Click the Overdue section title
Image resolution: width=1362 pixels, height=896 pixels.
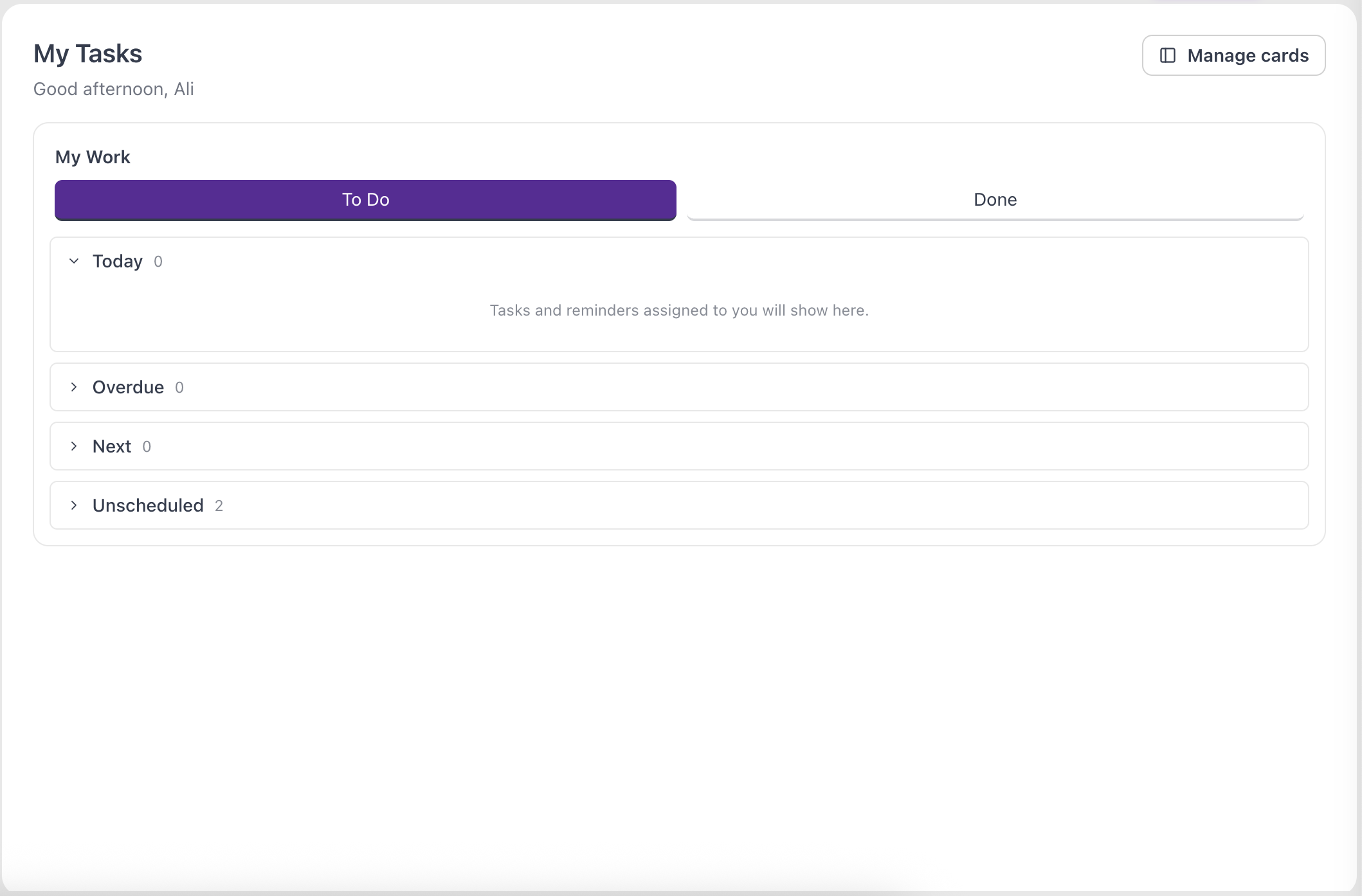pyautogui.click(x=128, y=387)
